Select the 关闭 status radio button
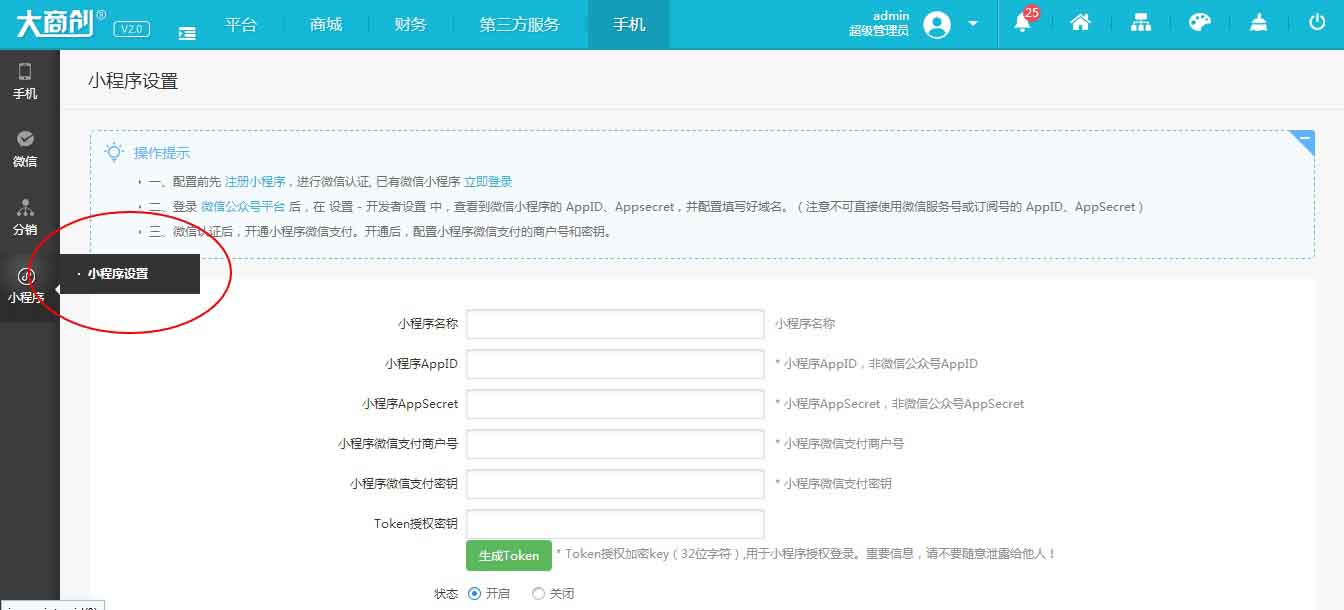Image resolution: width=1344 pixels, height=610 pixels. pyautogui.click(x=538, y=593)
